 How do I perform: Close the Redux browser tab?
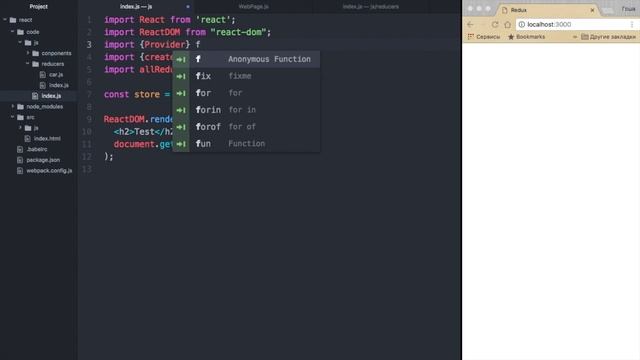(x=592, y=10)
